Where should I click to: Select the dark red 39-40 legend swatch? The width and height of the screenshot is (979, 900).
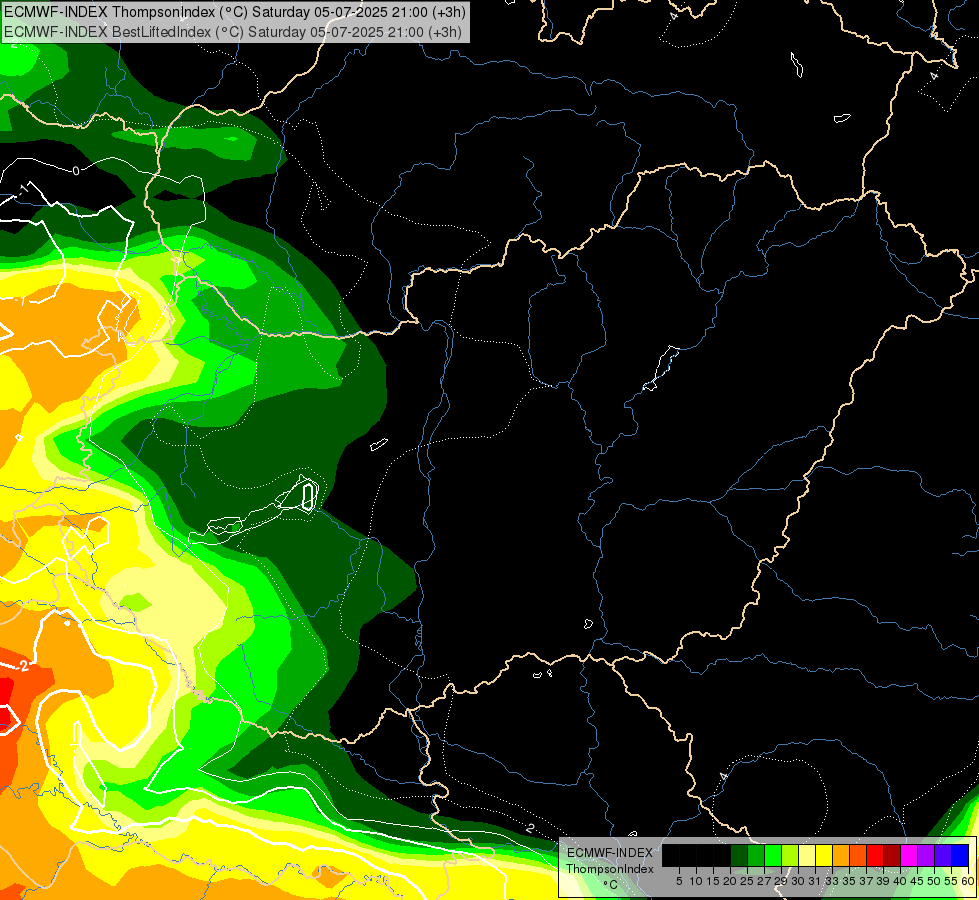(x=892, y=855)
